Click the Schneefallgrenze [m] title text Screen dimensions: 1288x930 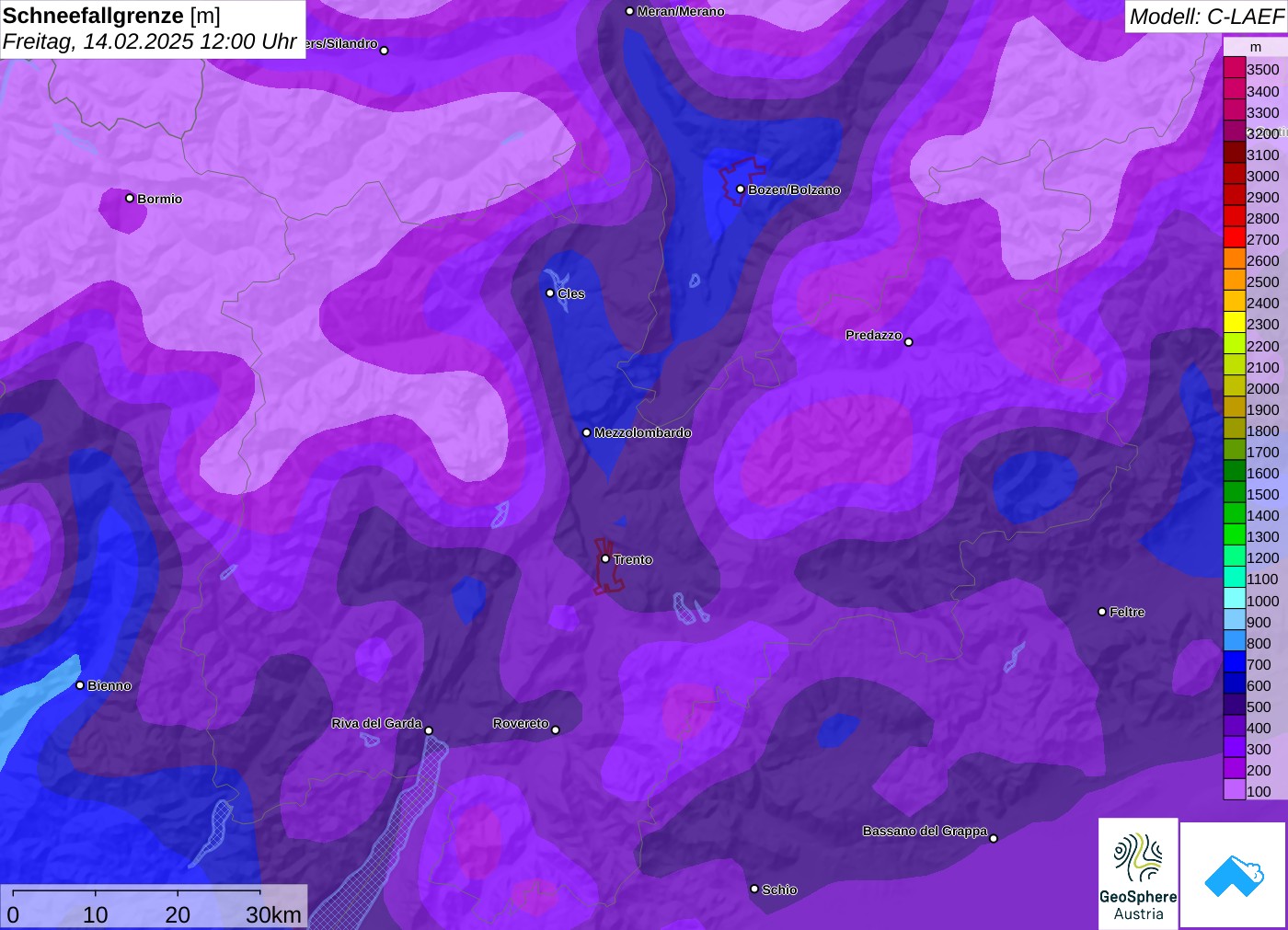(x=112, y=16)
